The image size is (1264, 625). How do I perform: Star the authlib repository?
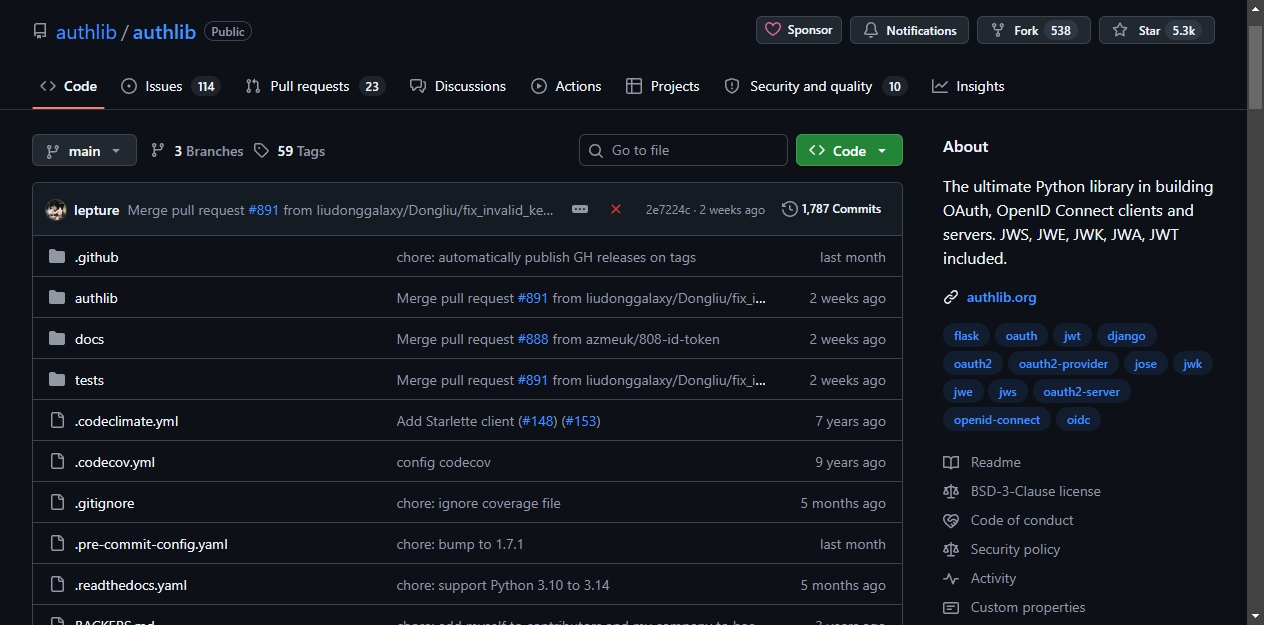[1156, 30]
